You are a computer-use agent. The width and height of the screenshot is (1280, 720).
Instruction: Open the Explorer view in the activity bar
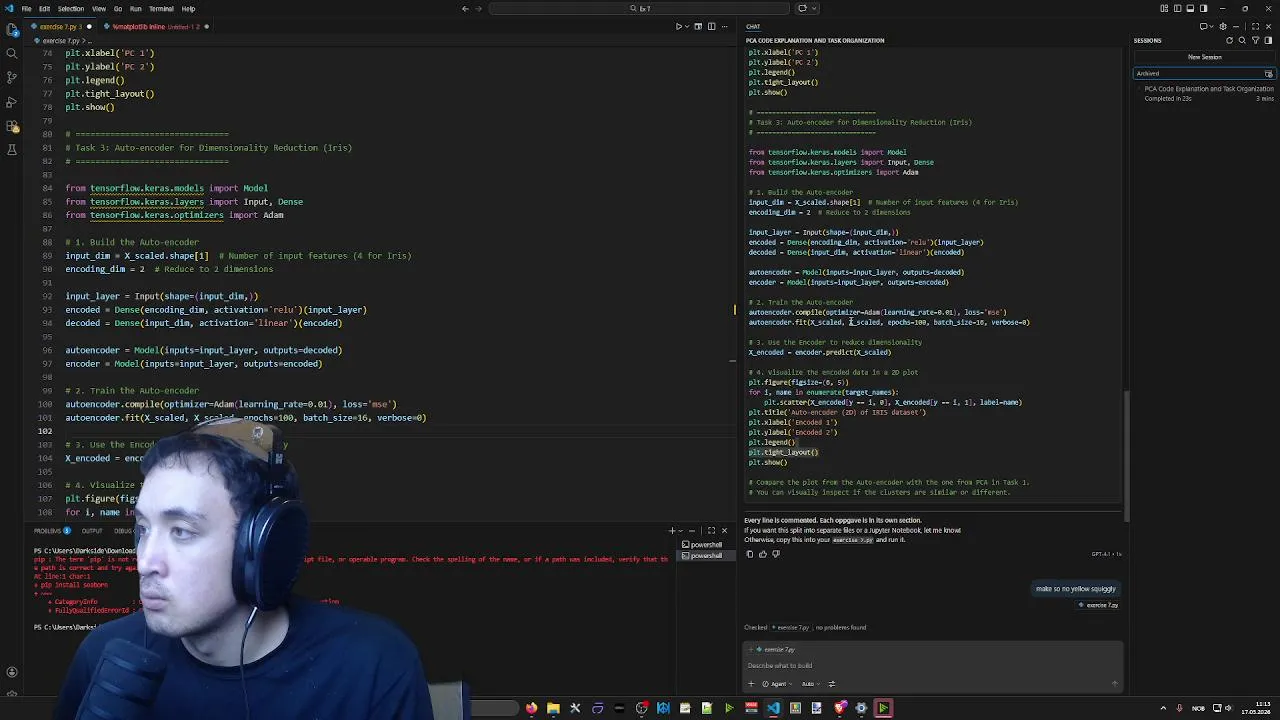pyautogui.click(x=11, y=29)
